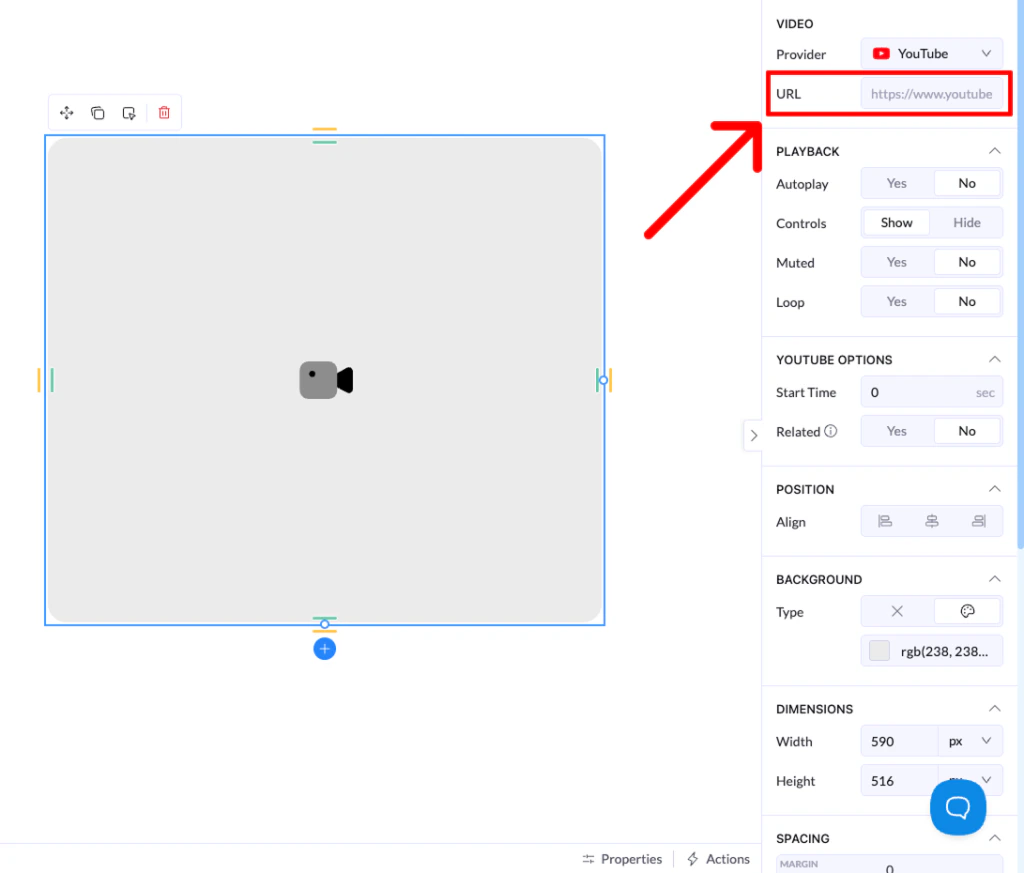
Task: Open the Width unit px dropdown
Action: pyautogui.click(x=970, y=741)
